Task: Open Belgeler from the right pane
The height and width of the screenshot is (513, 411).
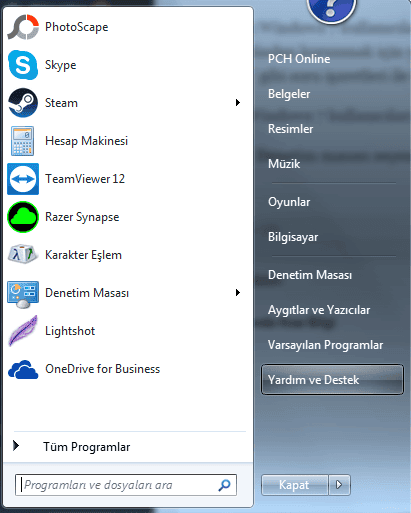Action: [x=289, y=94]
